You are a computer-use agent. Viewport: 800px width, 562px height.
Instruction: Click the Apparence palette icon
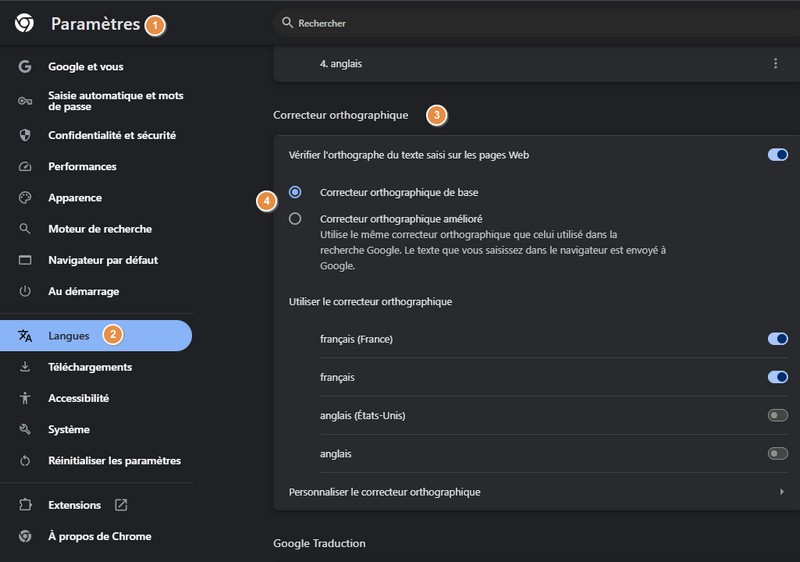pos(26,198)
